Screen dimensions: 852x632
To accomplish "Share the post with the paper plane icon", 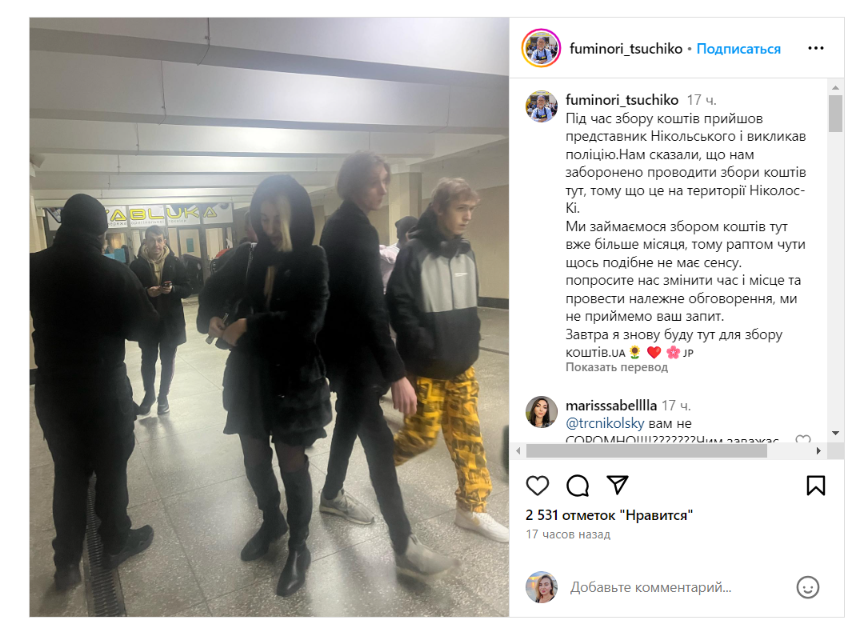I will tap(617, 485).
